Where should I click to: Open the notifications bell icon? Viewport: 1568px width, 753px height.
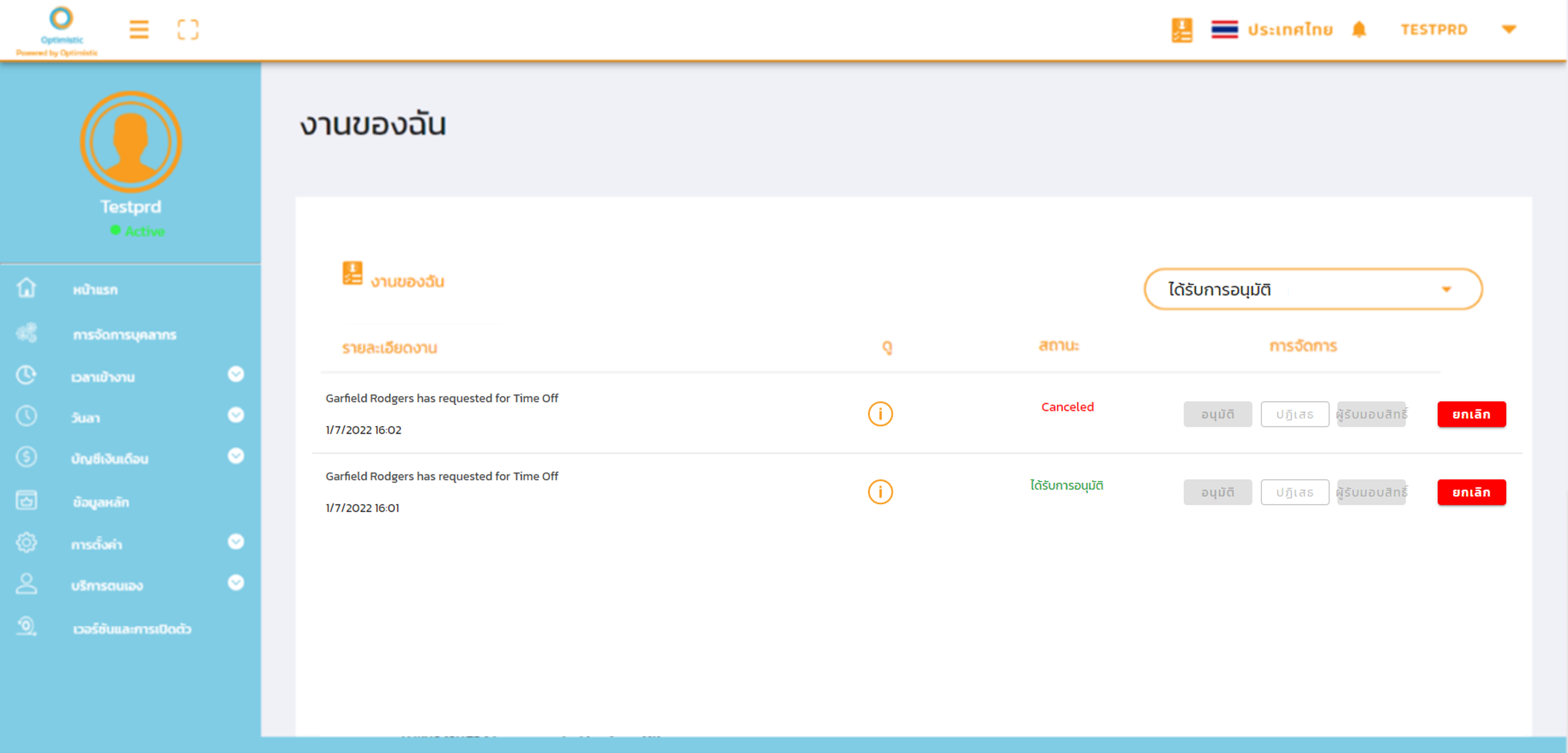(x=1359, y=29)
